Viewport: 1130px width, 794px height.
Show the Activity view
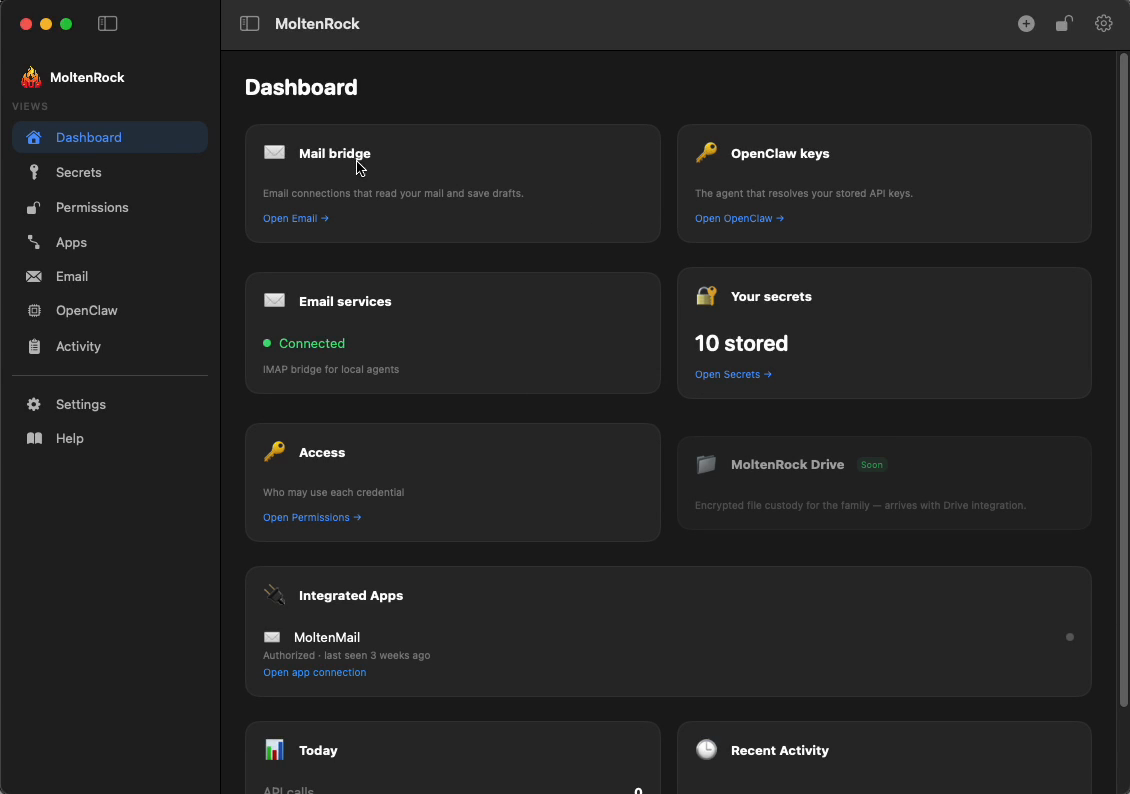tap(110, 347)
